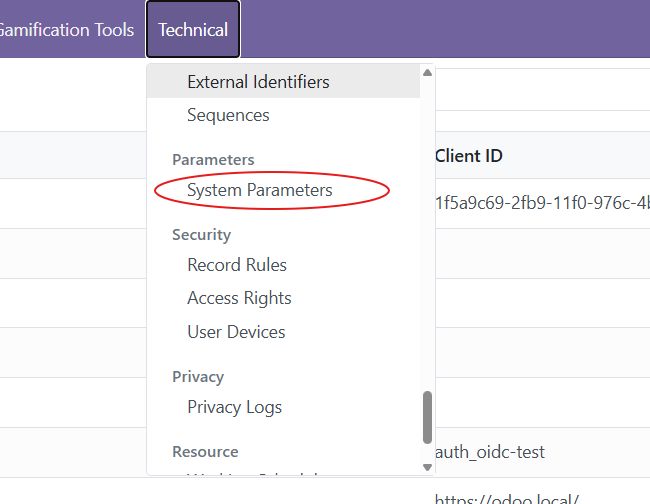Click the Privacy section heading
Viewport: 650px width, 504px height.
tap(198, 377)
